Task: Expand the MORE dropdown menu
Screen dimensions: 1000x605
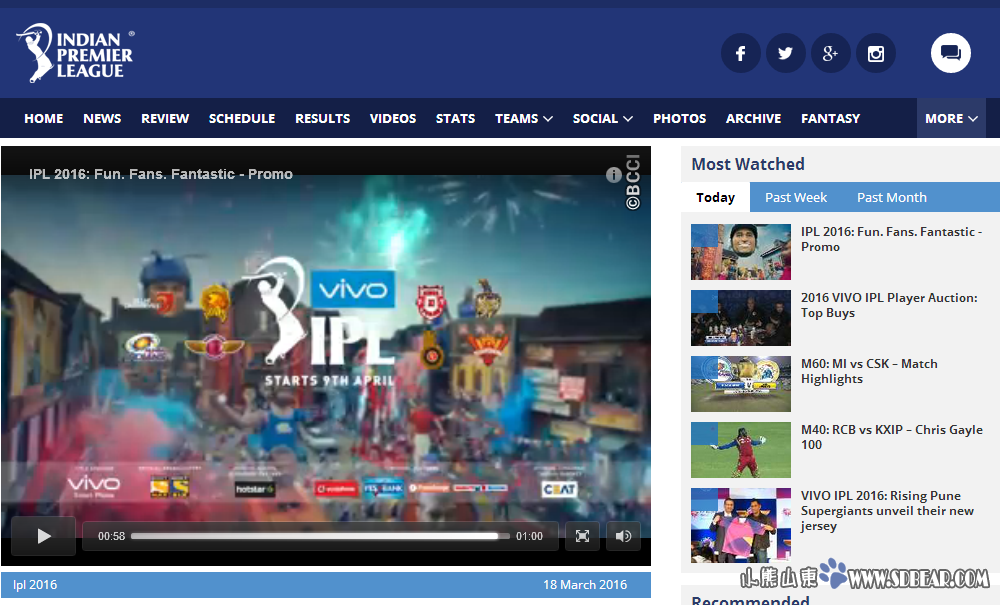Action: click(951, 119)
